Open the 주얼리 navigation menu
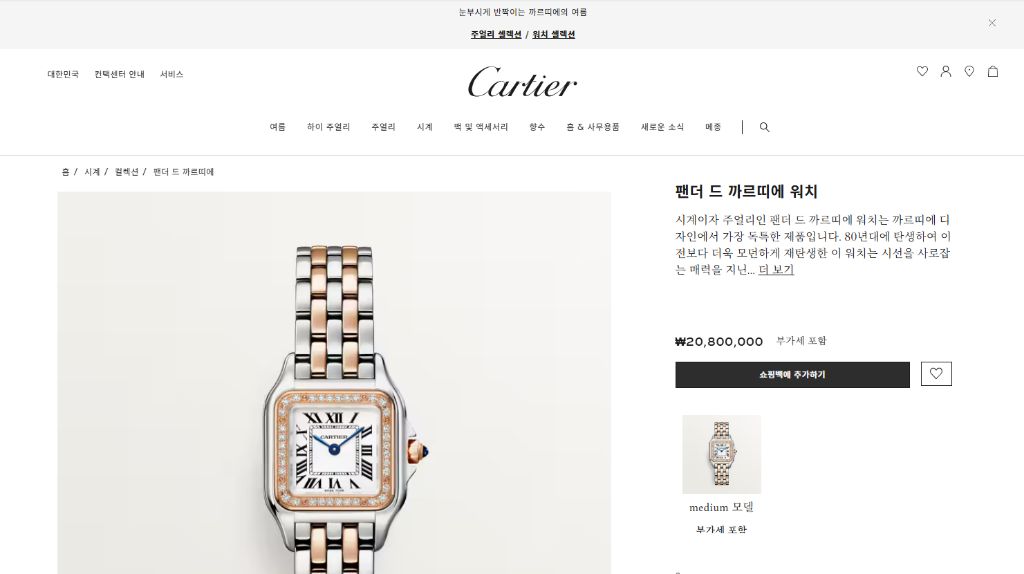This screenshot has height=574, width=1024. (383, 127)
